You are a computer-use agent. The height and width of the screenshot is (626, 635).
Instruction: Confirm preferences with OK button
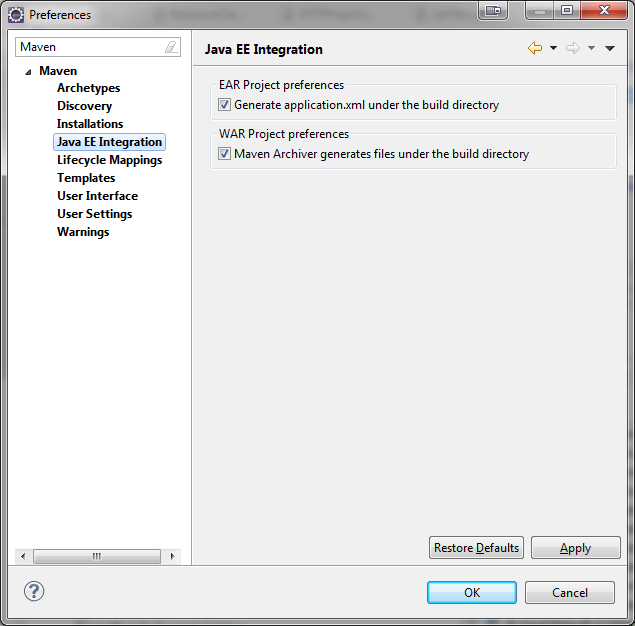(x=472, y=592)
